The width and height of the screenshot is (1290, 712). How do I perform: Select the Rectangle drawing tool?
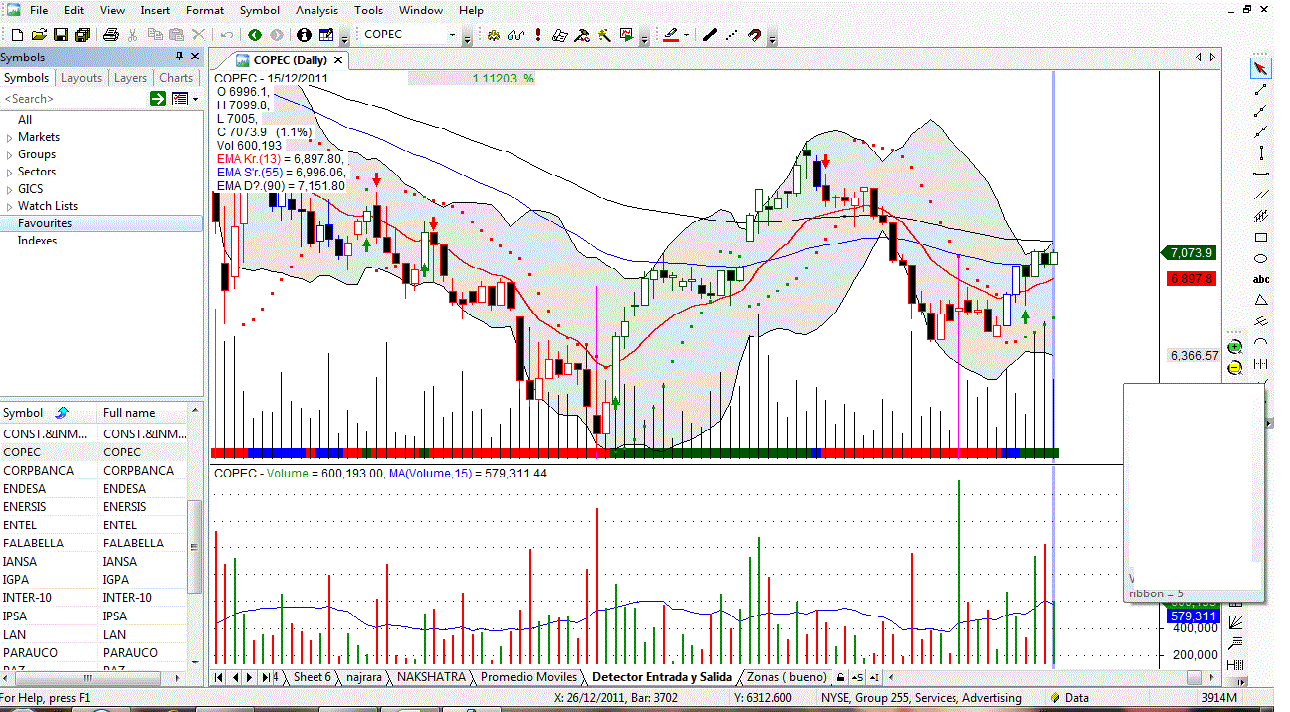1261,237
